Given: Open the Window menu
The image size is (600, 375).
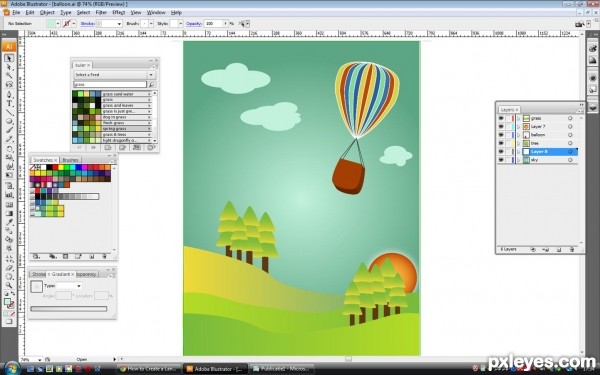Looking at the screenshot, I should pos(156,13).
